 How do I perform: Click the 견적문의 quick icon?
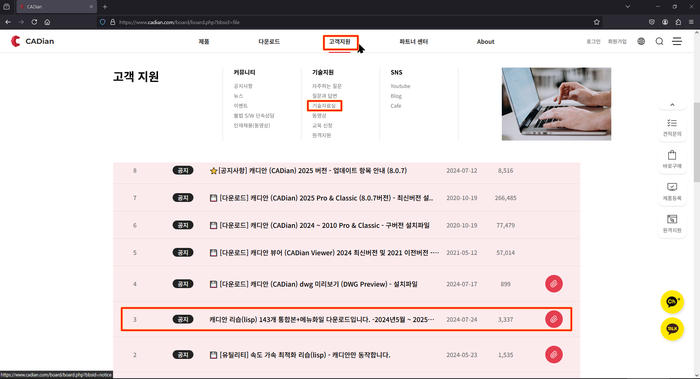point(672,127)
